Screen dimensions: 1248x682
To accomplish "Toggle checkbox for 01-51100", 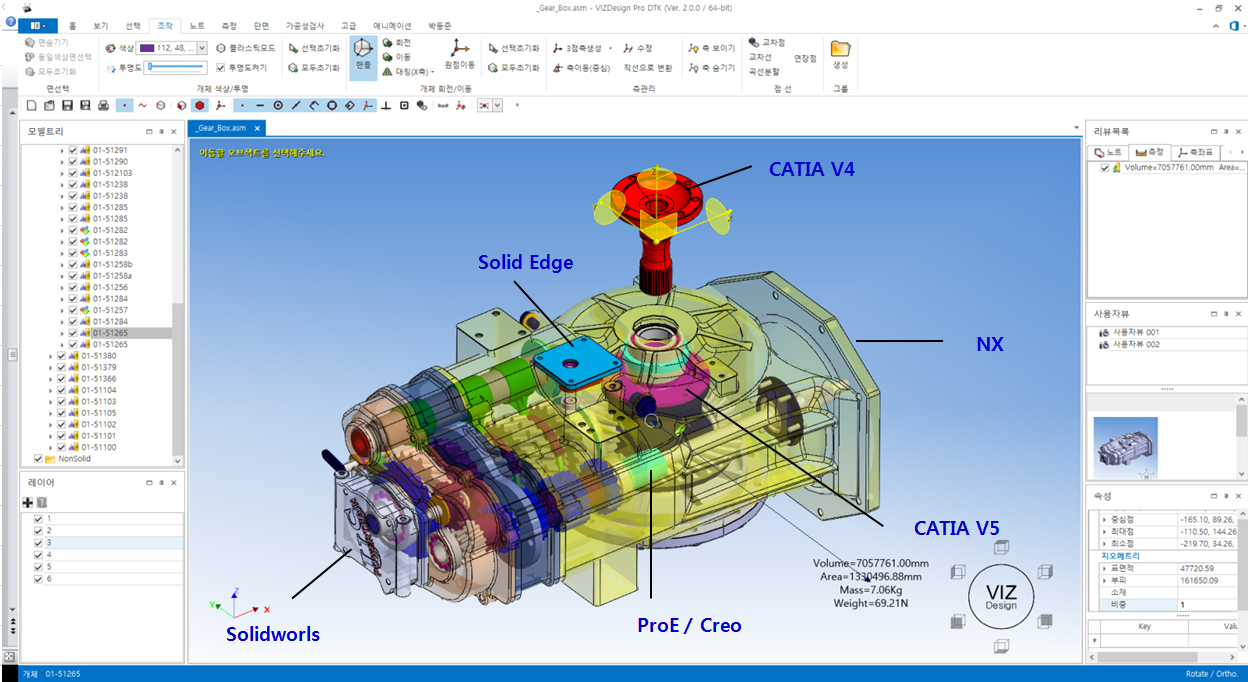I will pyautogui.click(x=62, y=448).
